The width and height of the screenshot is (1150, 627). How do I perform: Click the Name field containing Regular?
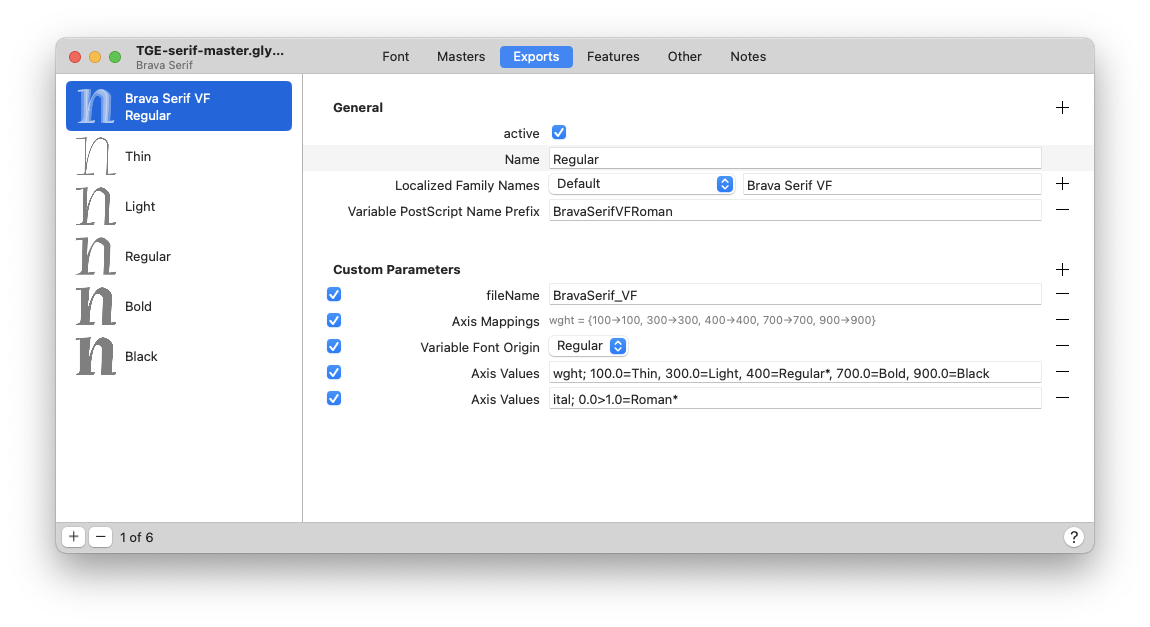coord(795,159)
